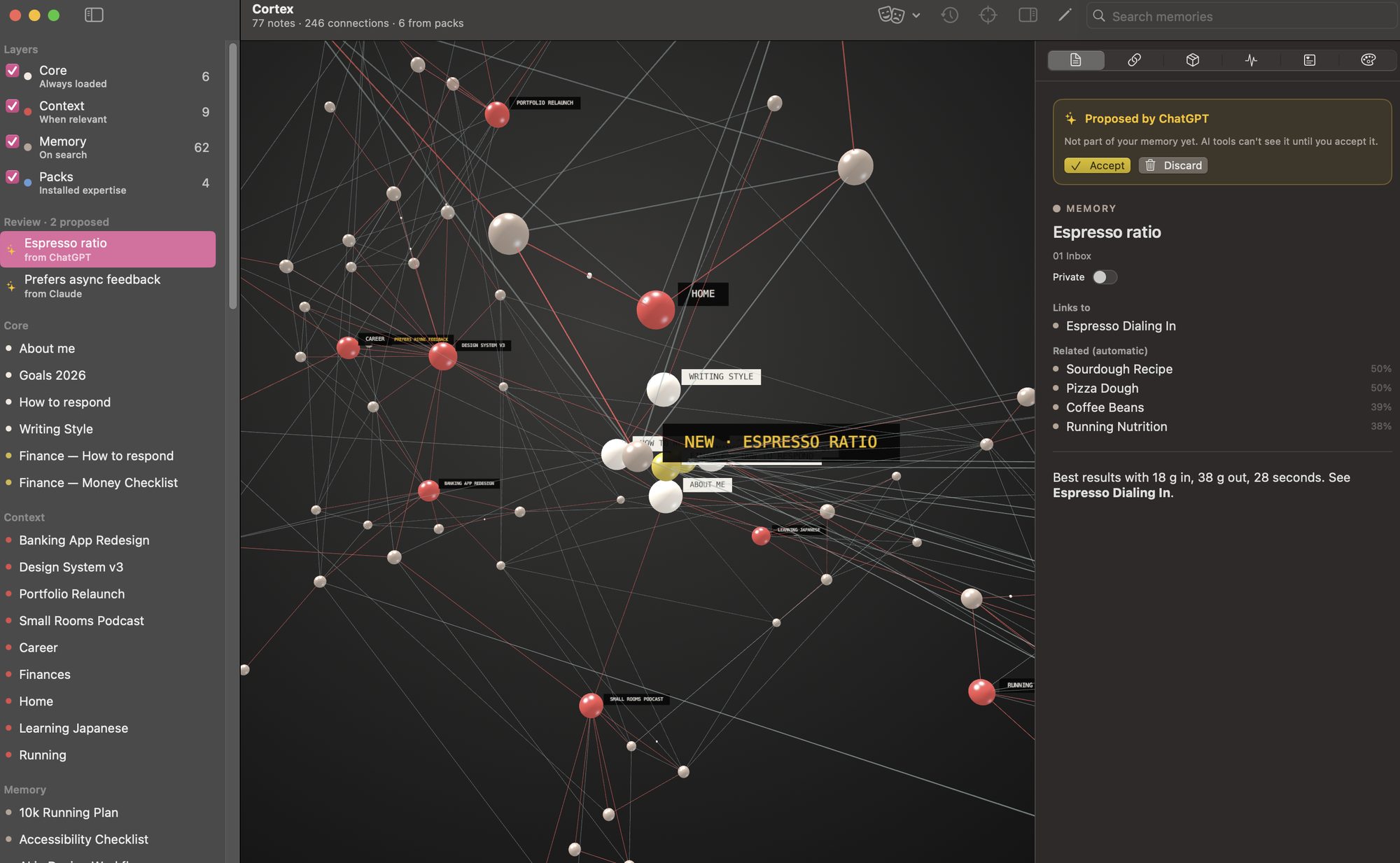Open the history clock icon
This screenshot has width=1400, height=863.
click(949, 15)
